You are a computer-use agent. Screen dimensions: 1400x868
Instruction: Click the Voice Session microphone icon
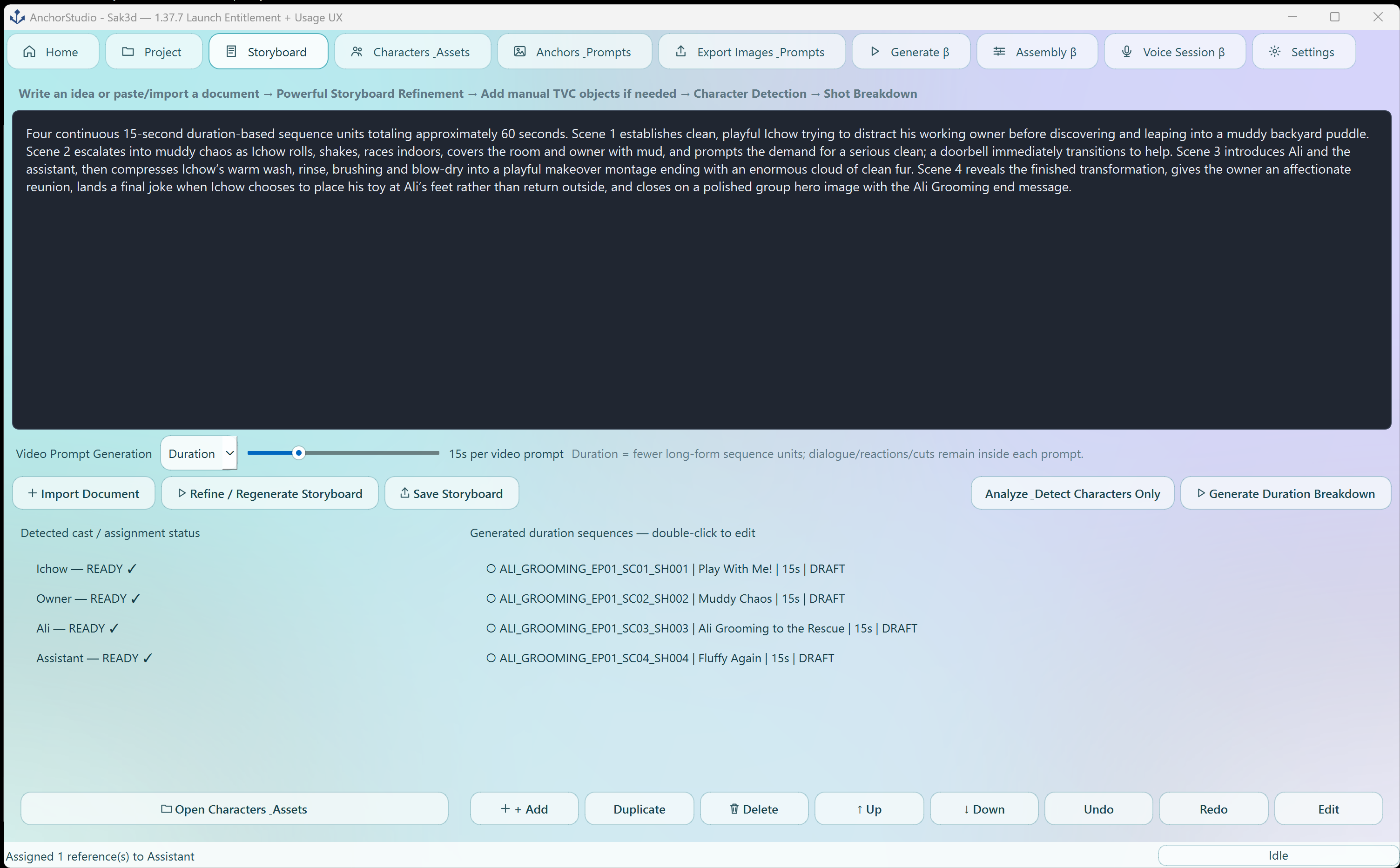1126,52
